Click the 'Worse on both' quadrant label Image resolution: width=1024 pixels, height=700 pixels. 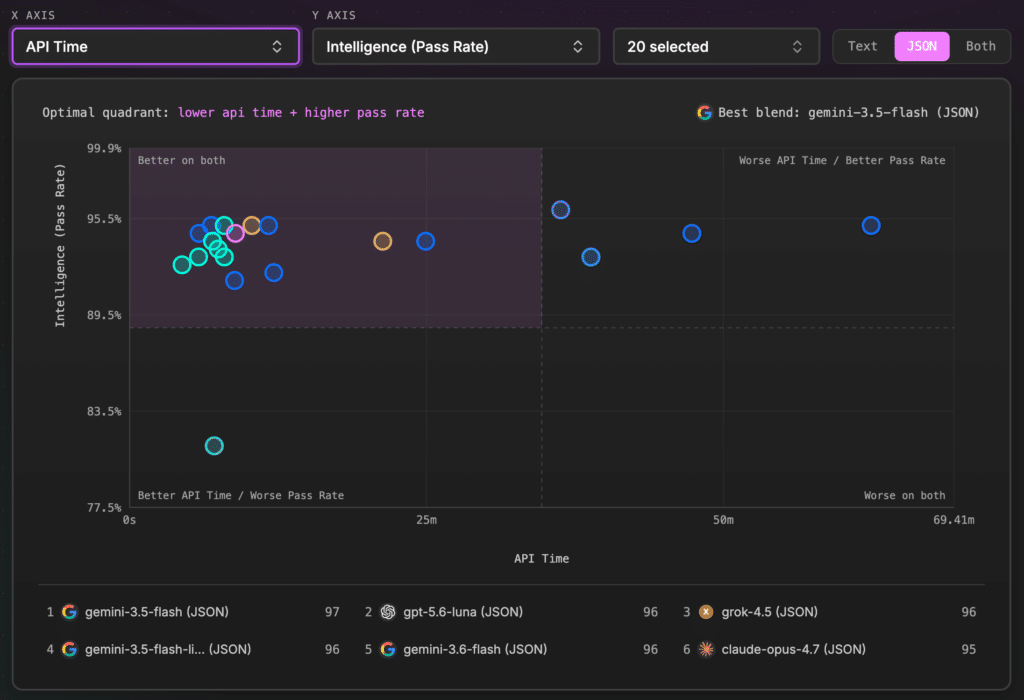(x=904, y=496)
